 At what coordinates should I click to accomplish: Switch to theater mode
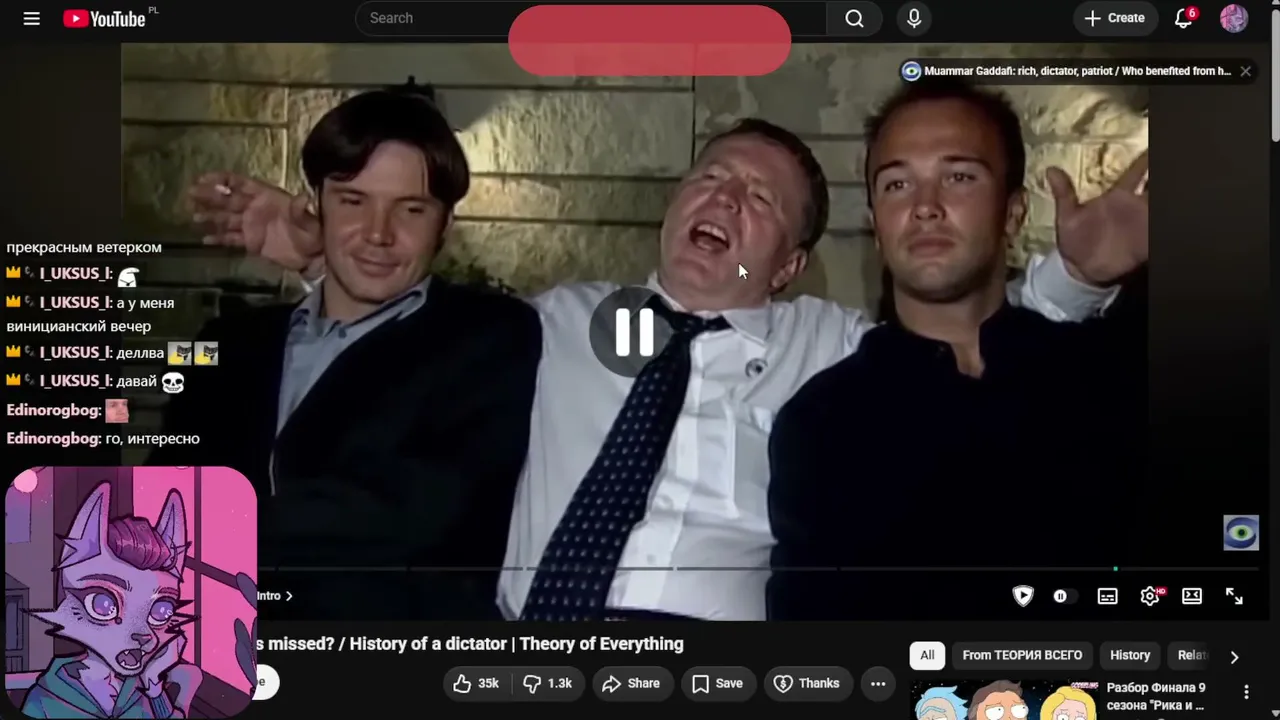(x=1192, y=596)
